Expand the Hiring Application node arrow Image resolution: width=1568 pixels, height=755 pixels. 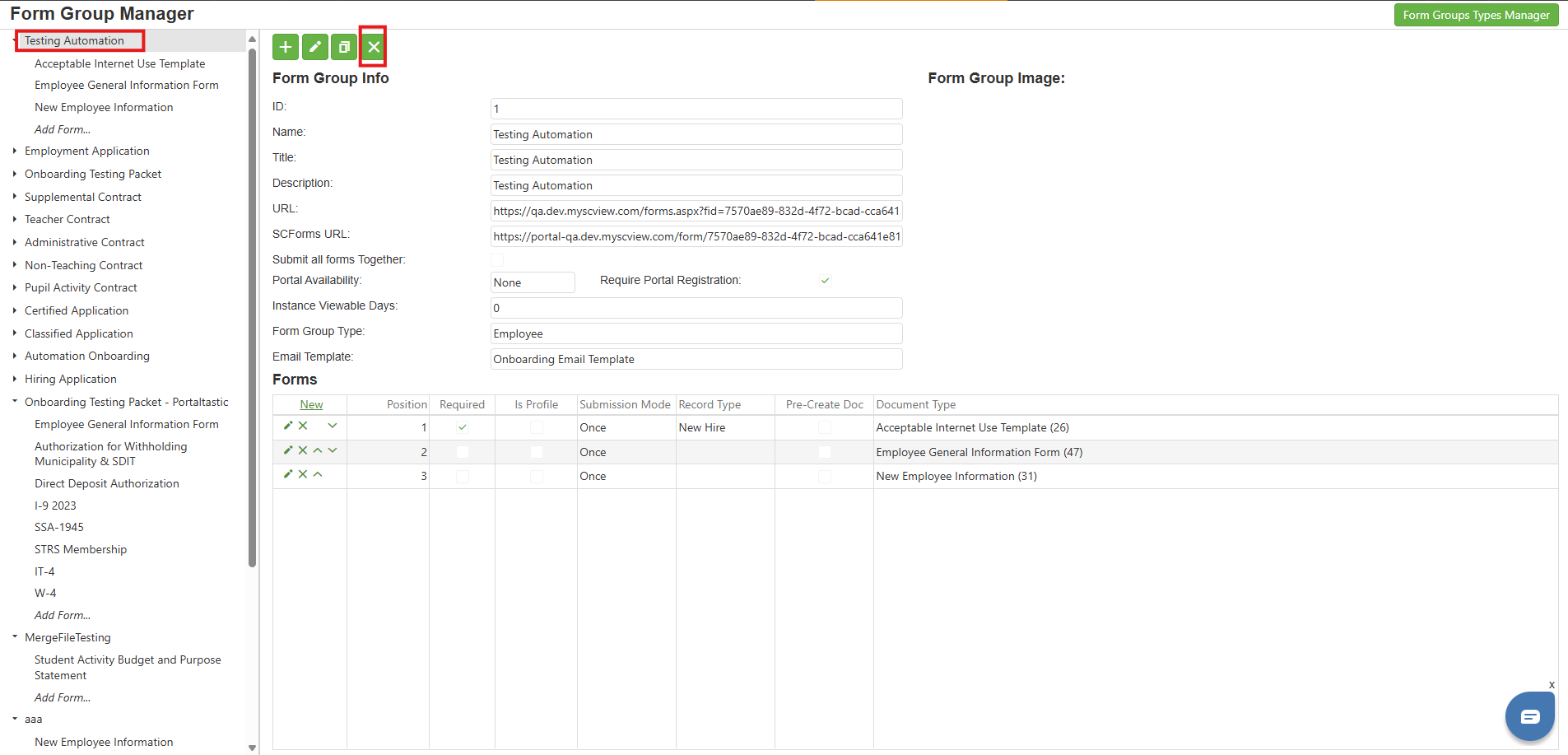coord(15,379)
